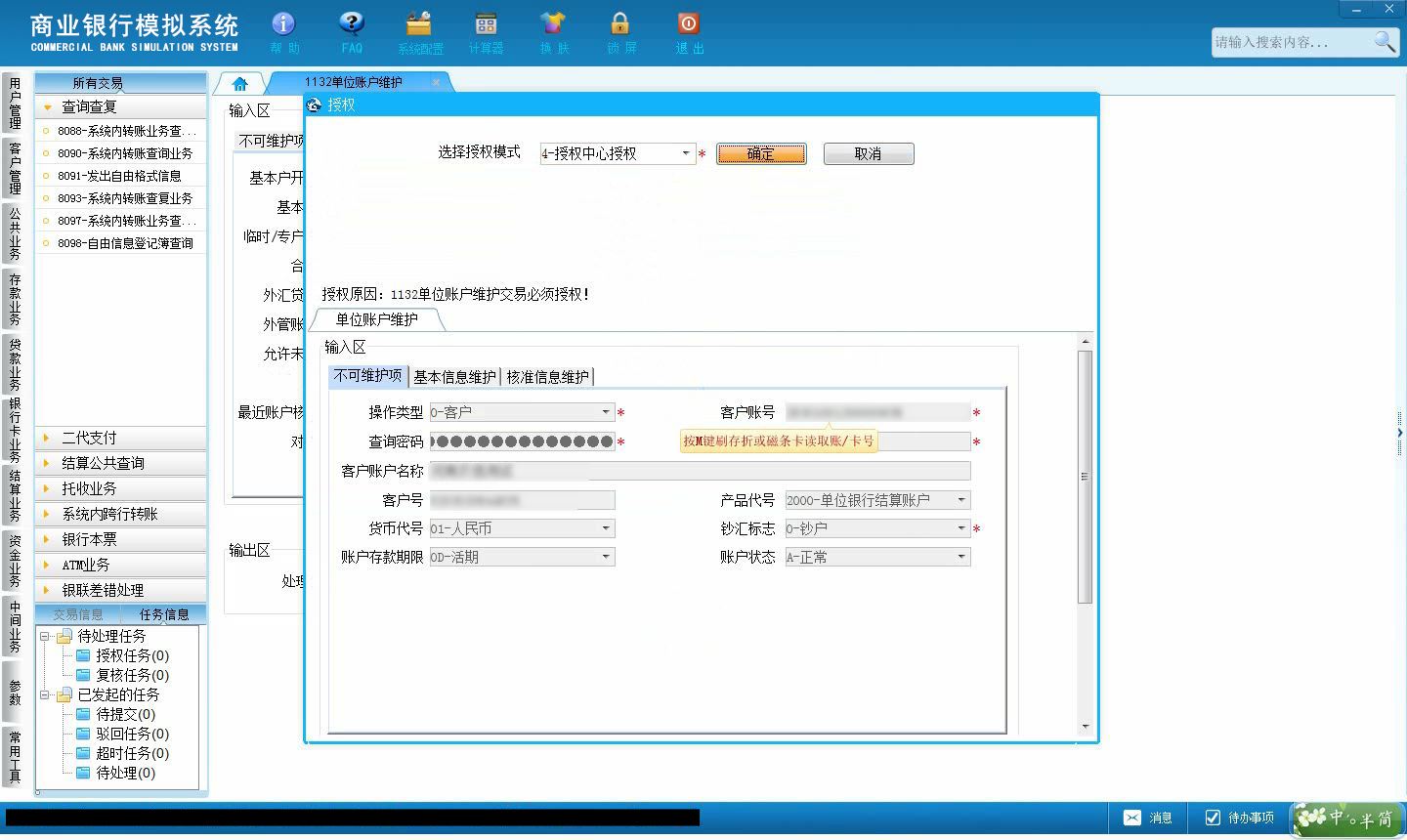The height and width of the screenshot is (840, 1407).
Task: Collapse the 已发起的任务 tree node
Action: [x=45, y=694]
